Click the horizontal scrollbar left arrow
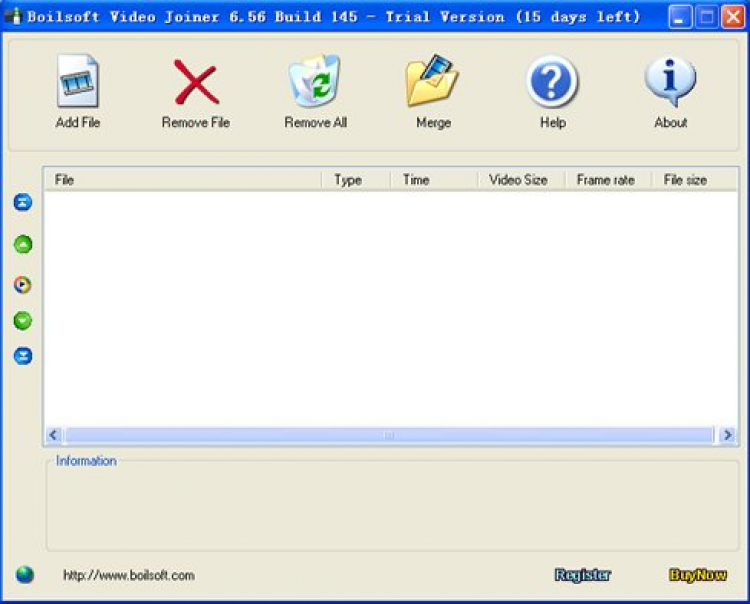750x604 pixels. click(x=54, y=435)
